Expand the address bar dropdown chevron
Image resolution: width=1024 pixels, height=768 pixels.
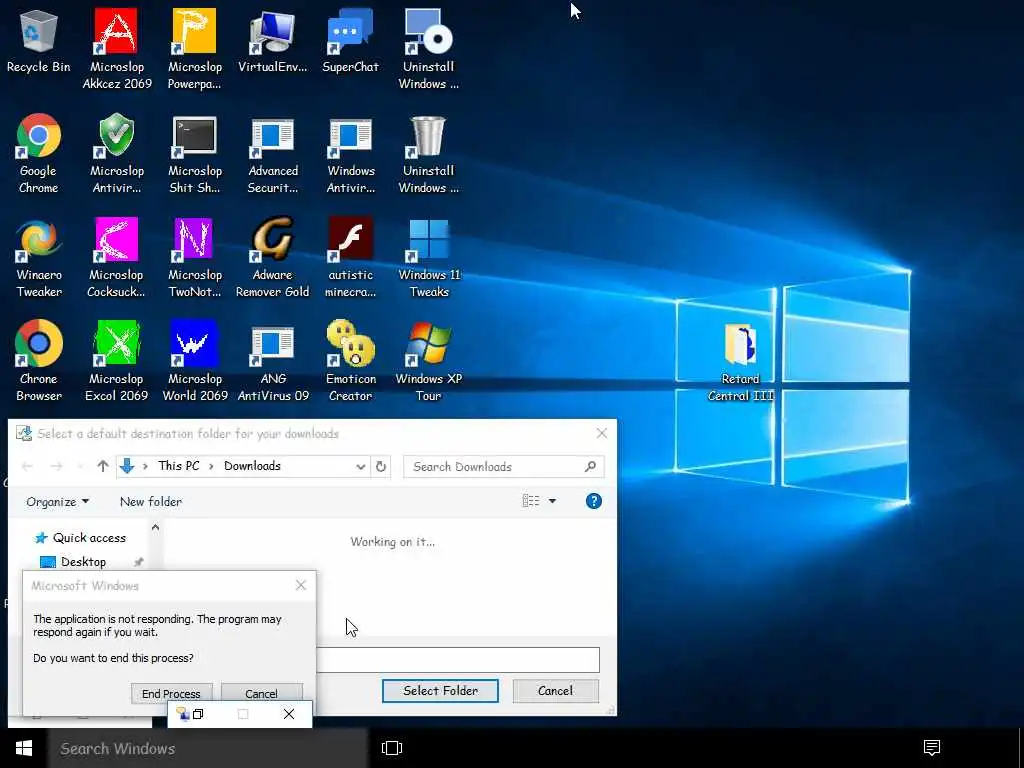tap(360, 466)
